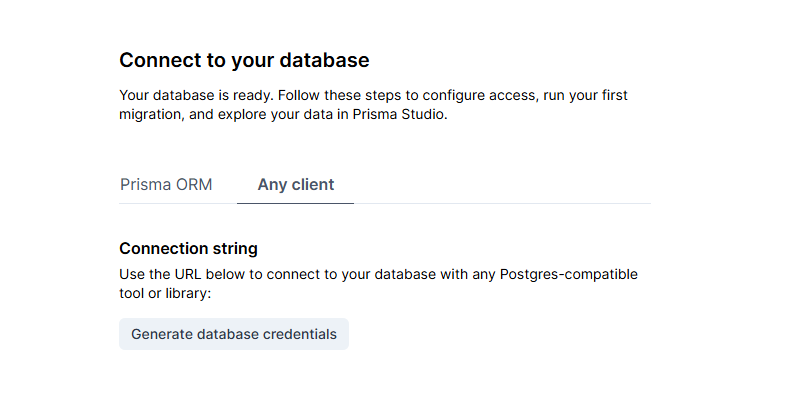Image resolution: width=788 pixels, height=419 pixels.
Task: Select the Any client tab
Action: 295,185
